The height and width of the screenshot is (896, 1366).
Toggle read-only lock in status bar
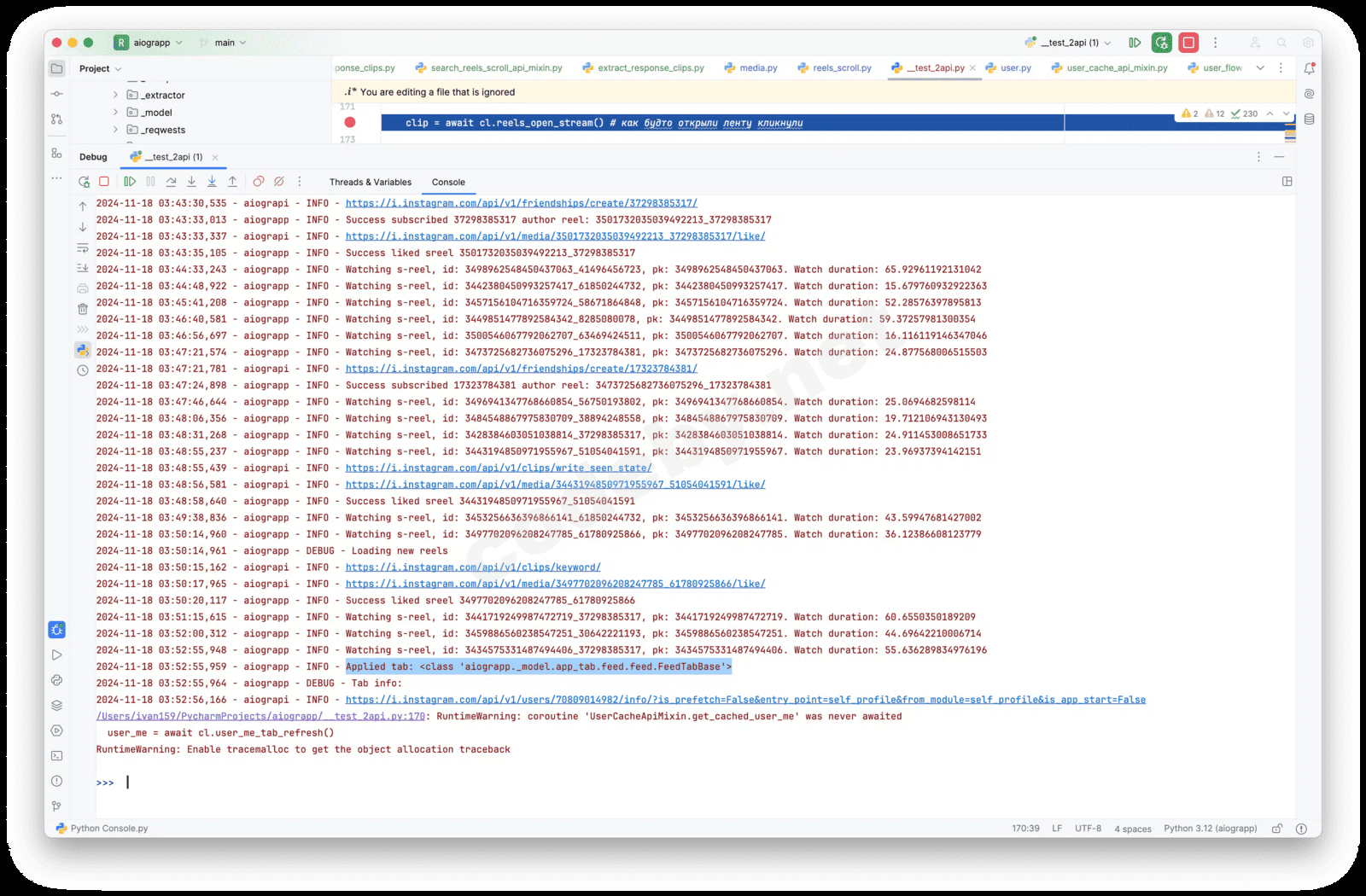click(x=1277, y=829)
